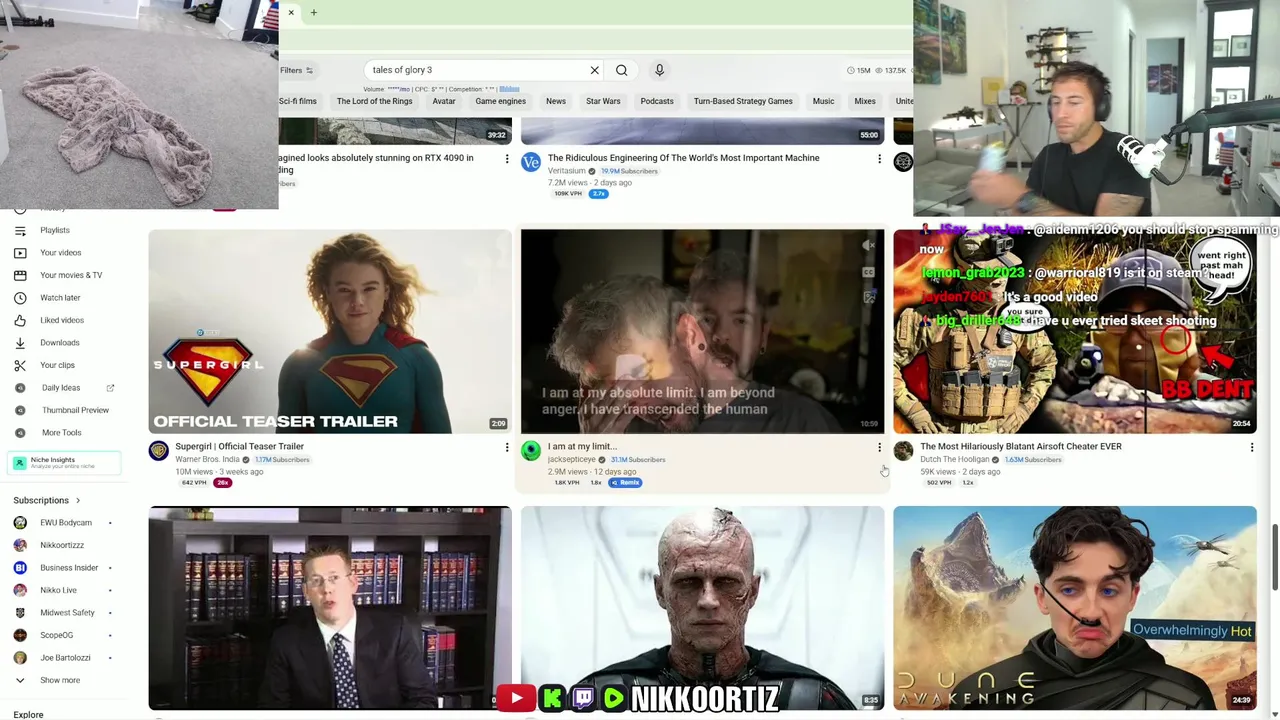Click Remix badge under jacksepticeye video
This screenshot has width=1280, height=720.
click(626, 483)
